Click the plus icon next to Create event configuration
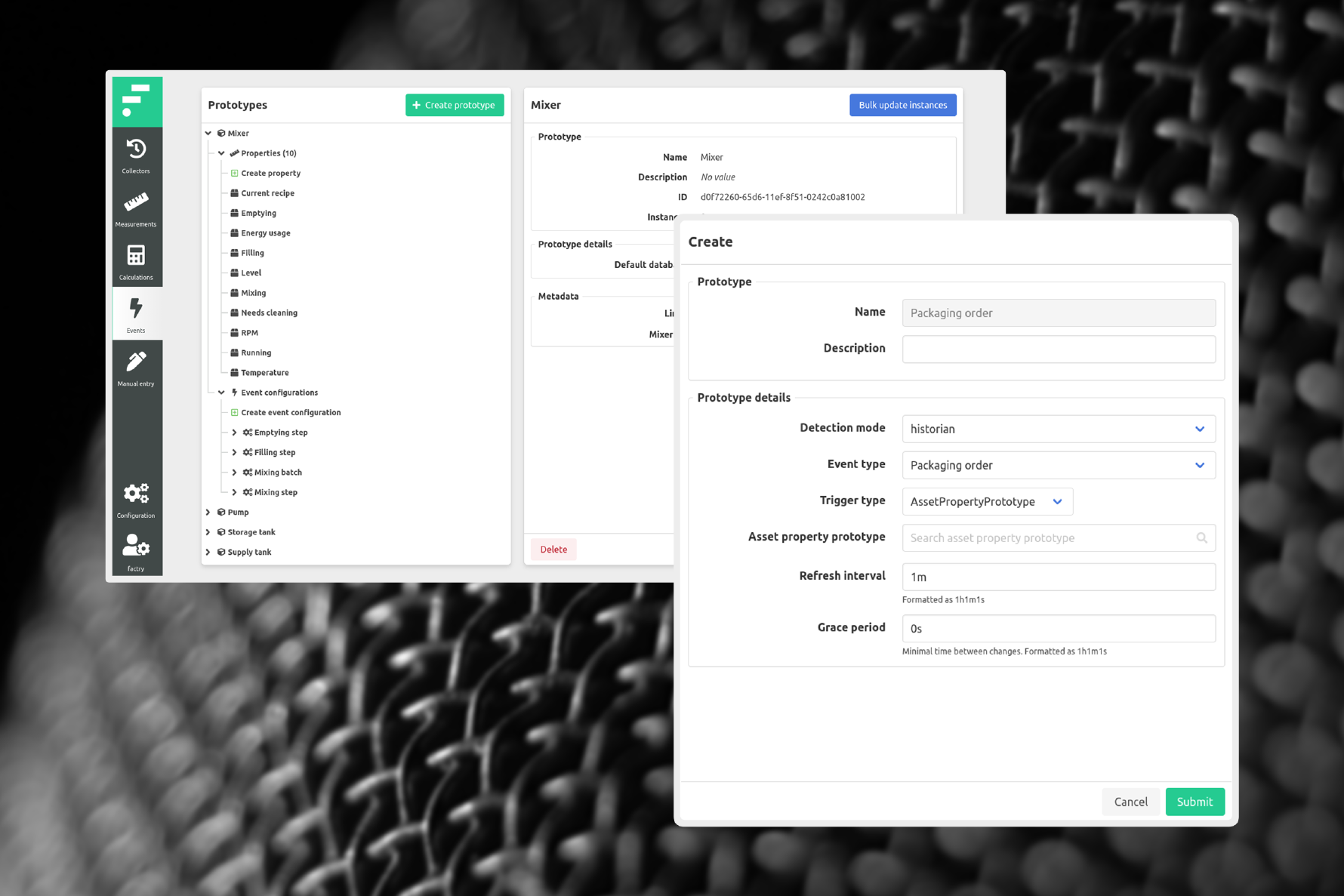This screenshot has height=896, width=1344. (x=235, y=412)
